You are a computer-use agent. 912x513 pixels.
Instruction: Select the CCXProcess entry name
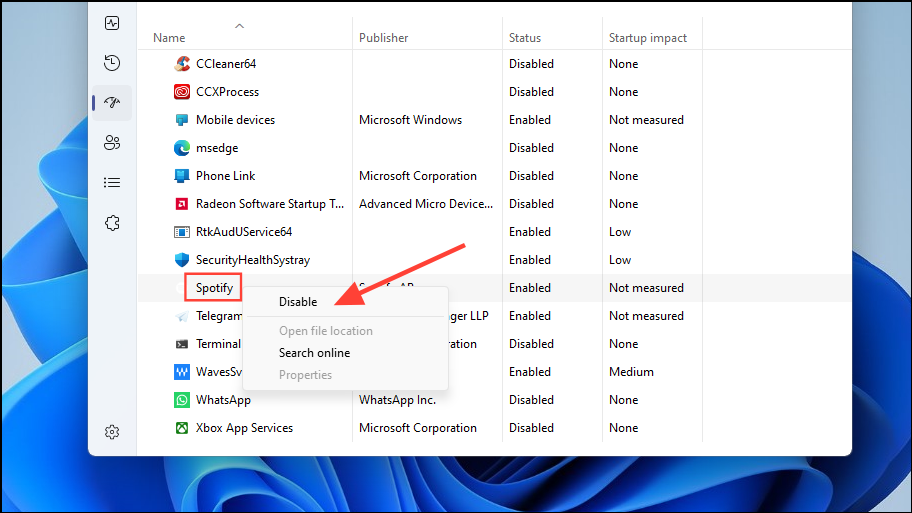pos(227,92)
